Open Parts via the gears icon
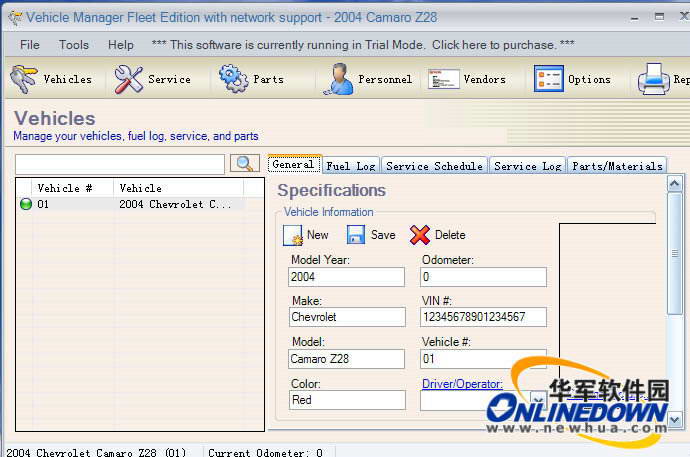 point(234,79)
